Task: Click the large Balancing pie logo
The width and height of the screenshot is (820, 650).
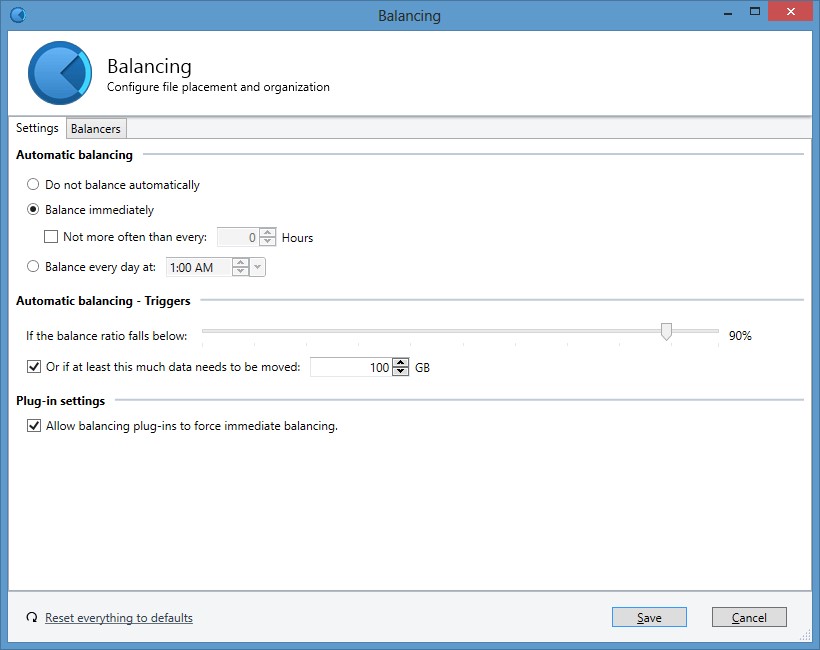Action: click(x=60, y=73)
